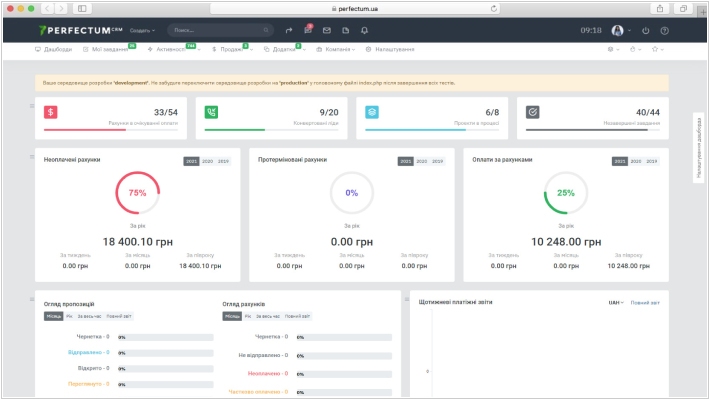Select Рік in Огляд рахунків
The height and width of the screenshot is (399, 709).
point(248,316)
